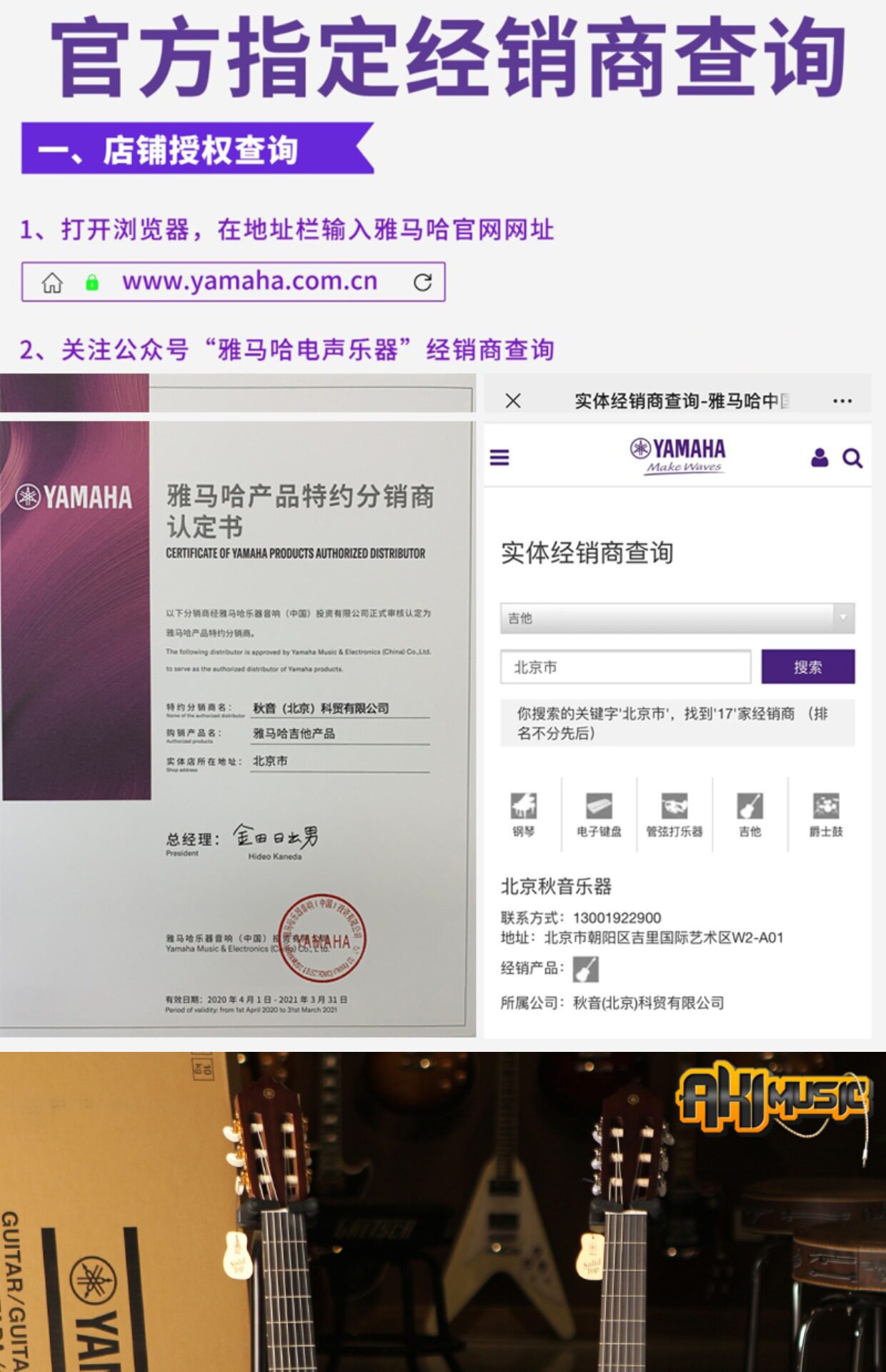886x1372 pixels.
Task: Open the three-dots more options menu
Action: 842,401
